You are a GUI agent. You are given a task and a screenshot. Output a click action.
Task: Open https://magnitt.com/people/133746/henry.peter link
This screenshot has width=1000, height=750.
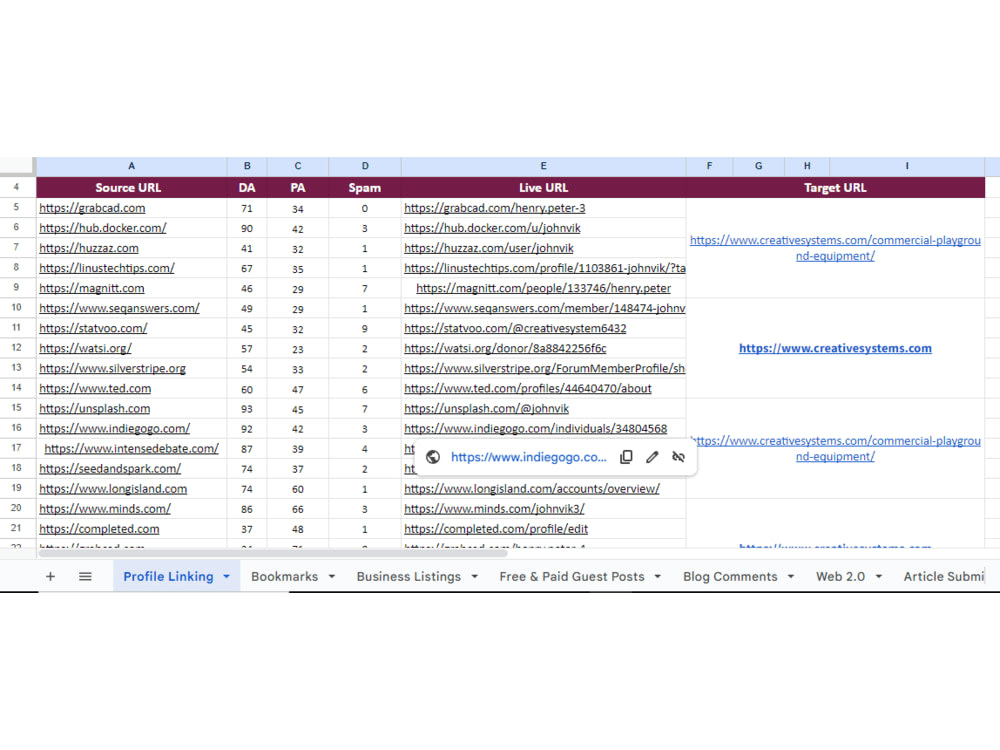click(x=543, y=288)
